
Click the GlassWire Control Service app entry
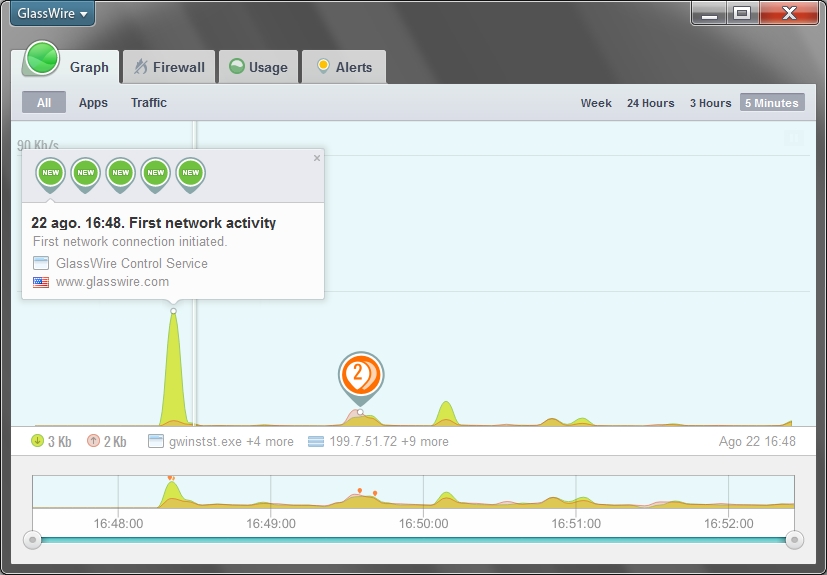point(131,263)
